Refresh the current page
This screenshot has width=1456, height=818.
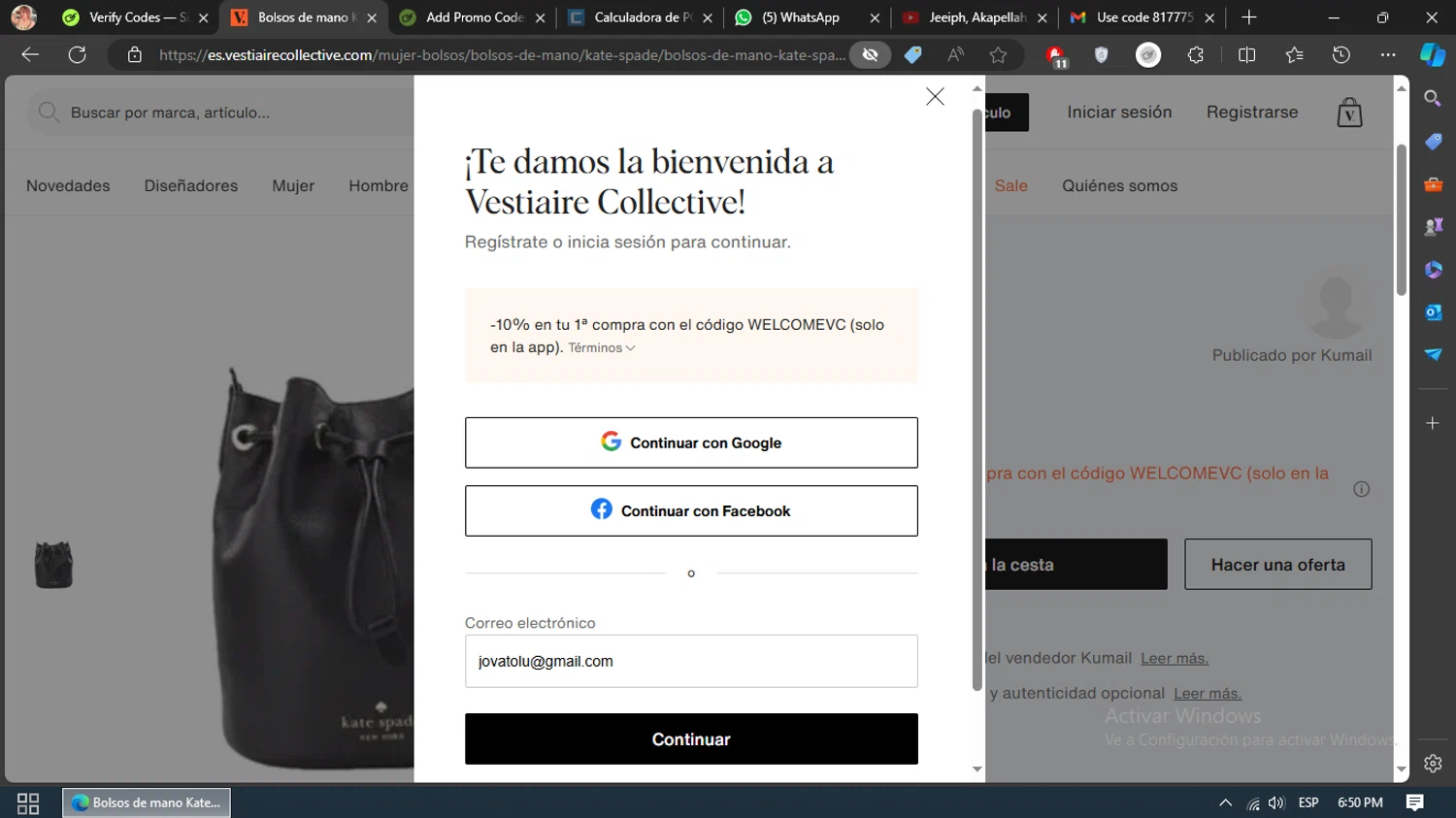78,55
